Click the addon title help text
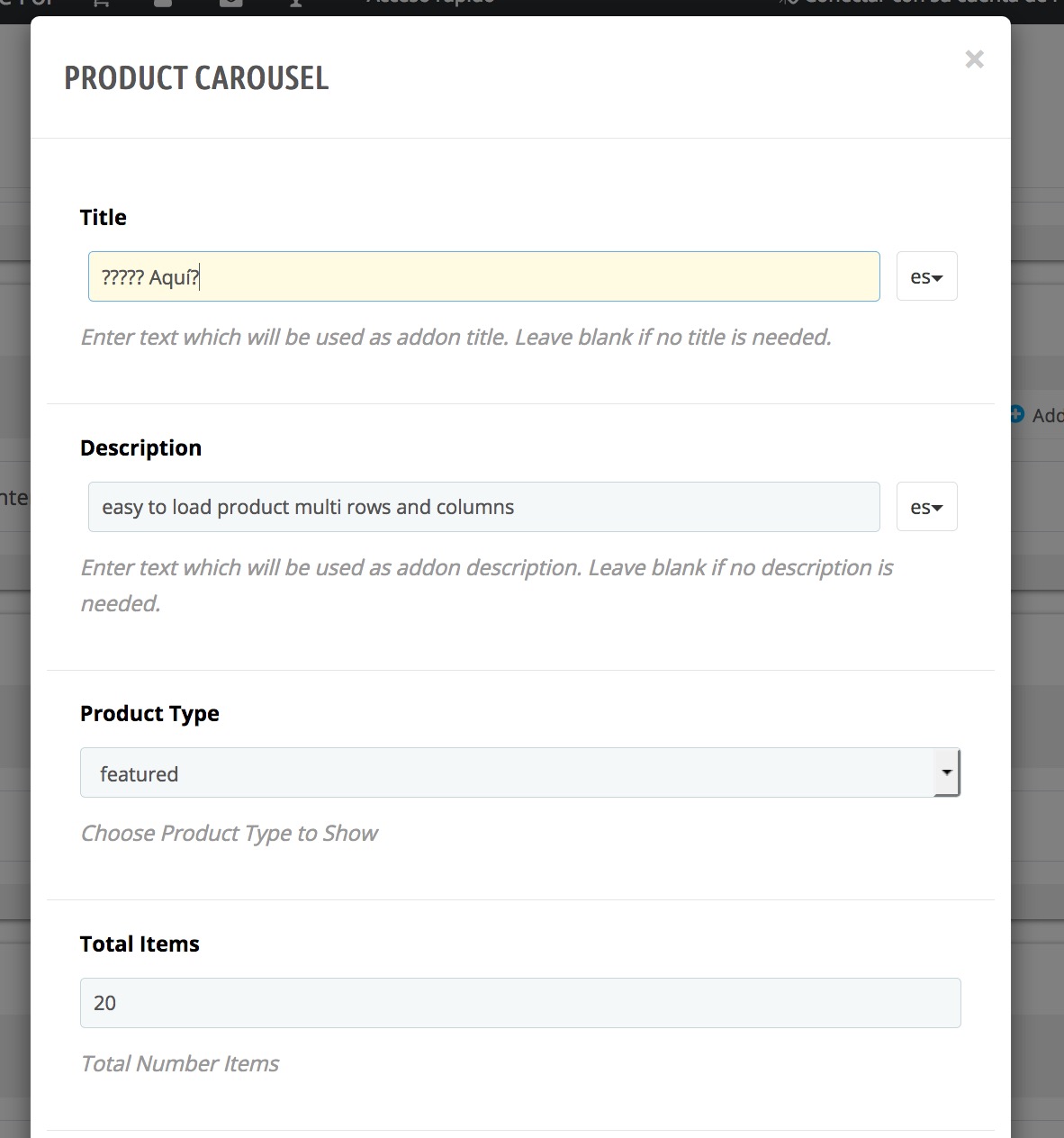This screenshot has width=1064, height=1138. pos(455,338)
